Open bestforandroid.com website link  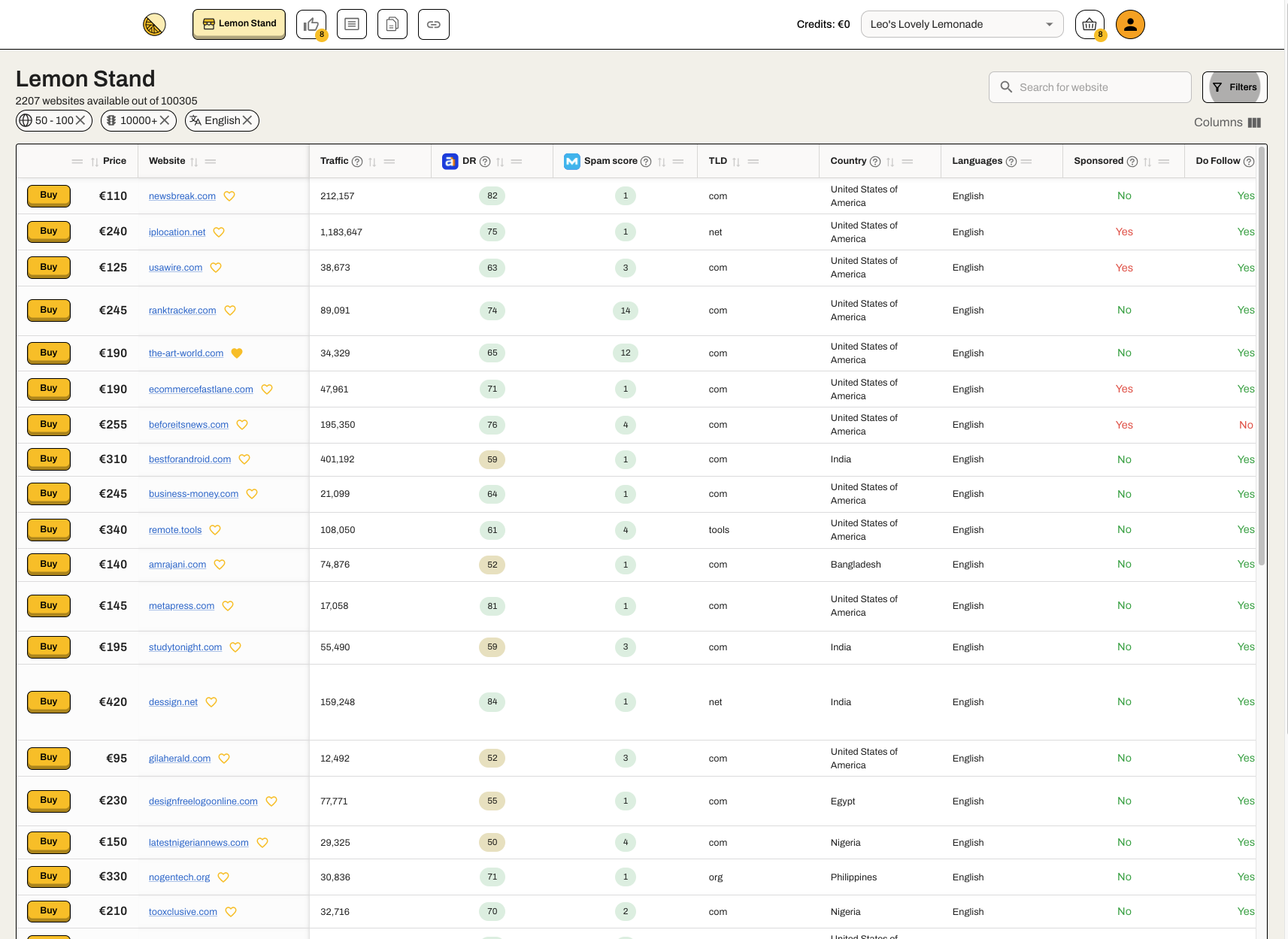point(189,459)
